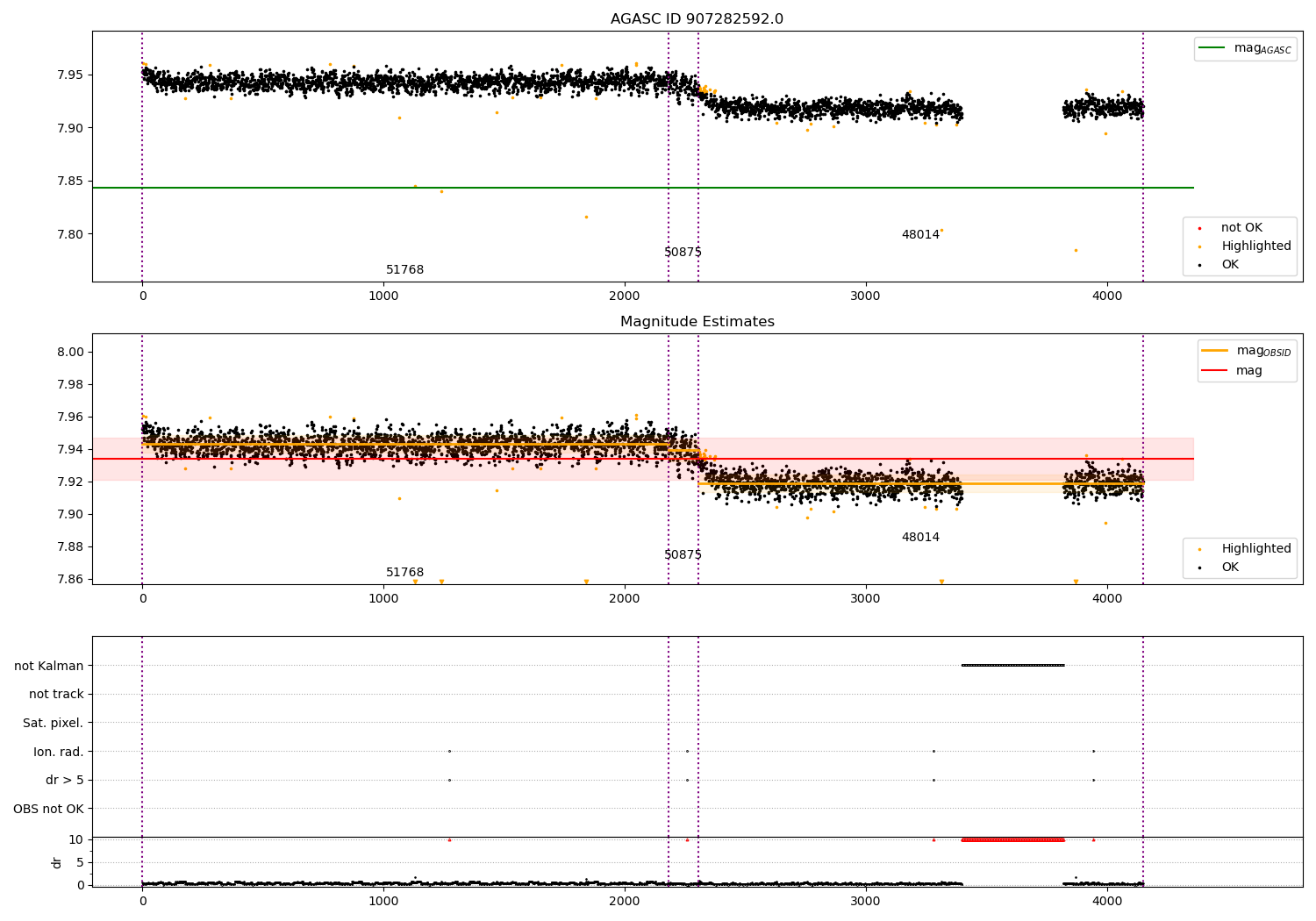Viewport: 1316px width, 921px height.
Task: Click the 8.00 y-axis tick in middle plot
Action: point(71,352)
